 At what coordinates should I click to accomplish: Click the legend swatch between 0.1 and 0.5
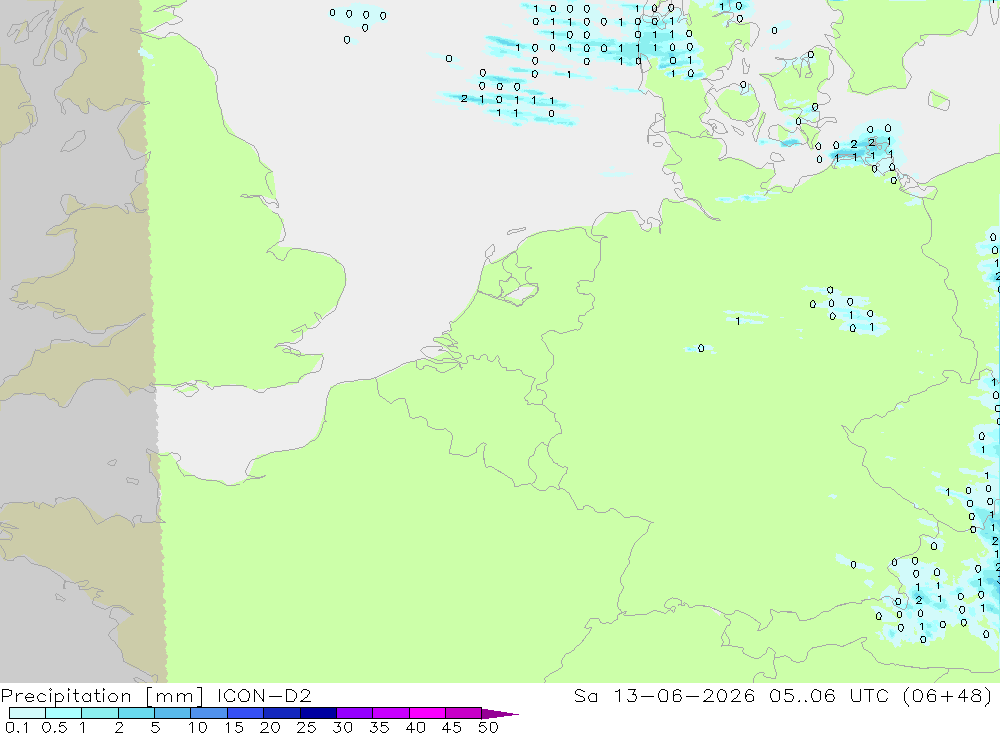coord(27,713)
